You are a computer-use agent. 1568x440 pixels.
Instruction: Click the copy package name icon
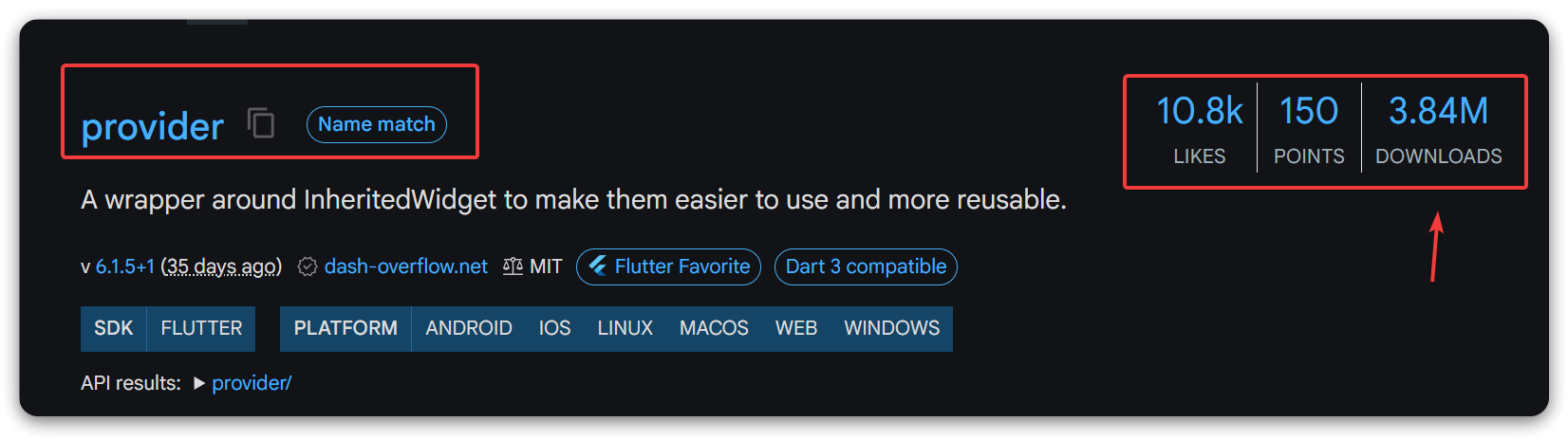pyautogui.click(x=261, y=123)
